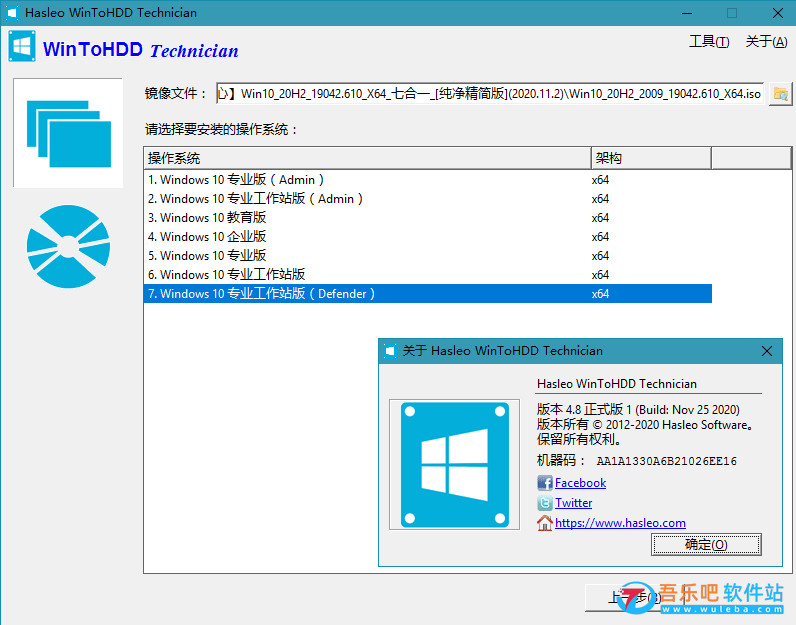Click the folder browse icon beside the image file field
The width and height of the screenshot is (796, 625).
(x=780, y=93)
